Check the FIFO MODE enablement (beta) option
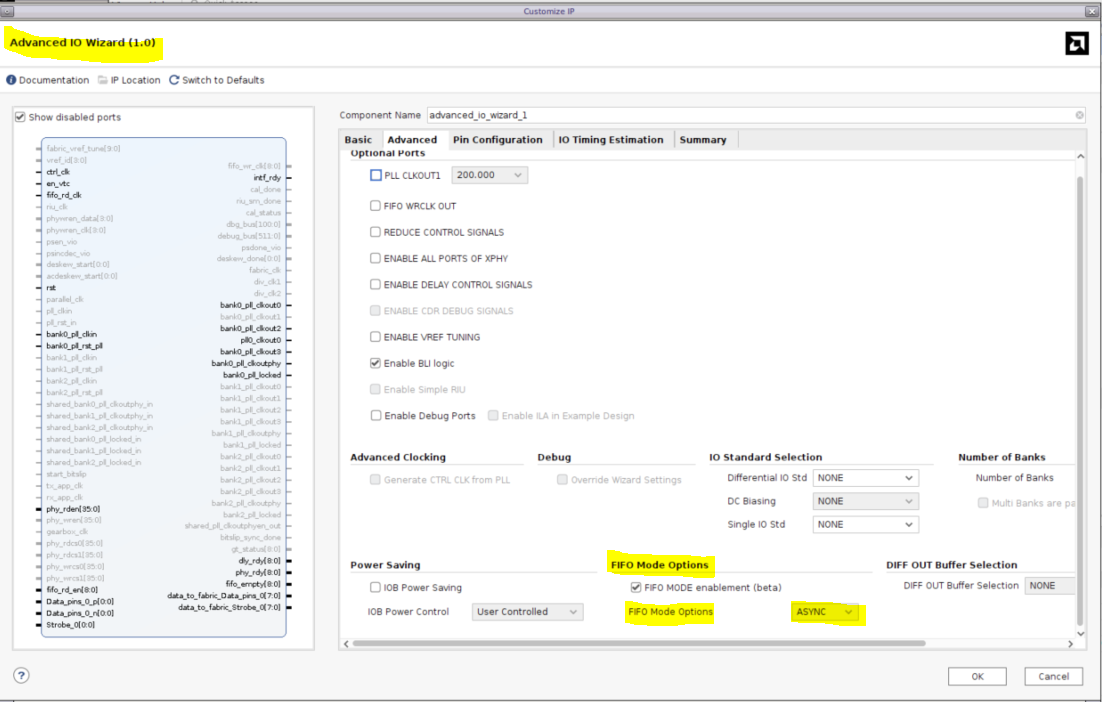The height and width of the screenshot is (702, 1102). click(635, 587)
